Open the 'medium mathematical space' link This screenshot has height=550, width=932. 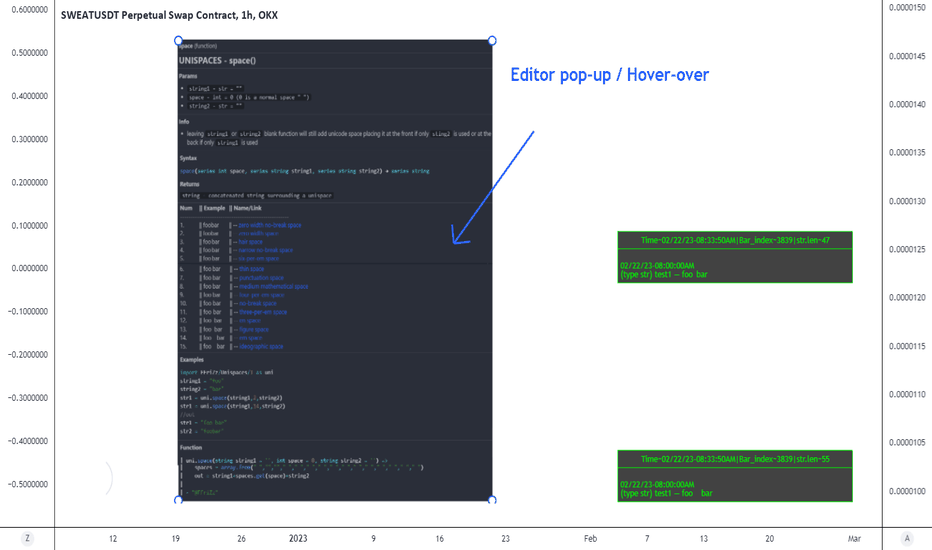(x=274, y=287)
